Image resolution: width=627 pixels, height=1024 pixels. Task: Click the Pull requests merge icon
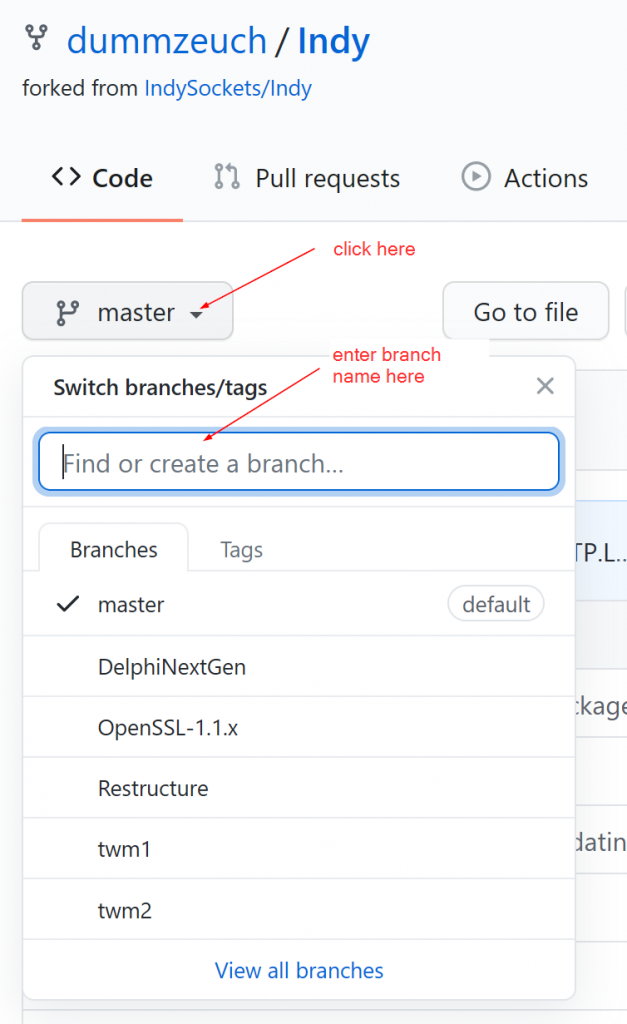click(x=226, y=177)
